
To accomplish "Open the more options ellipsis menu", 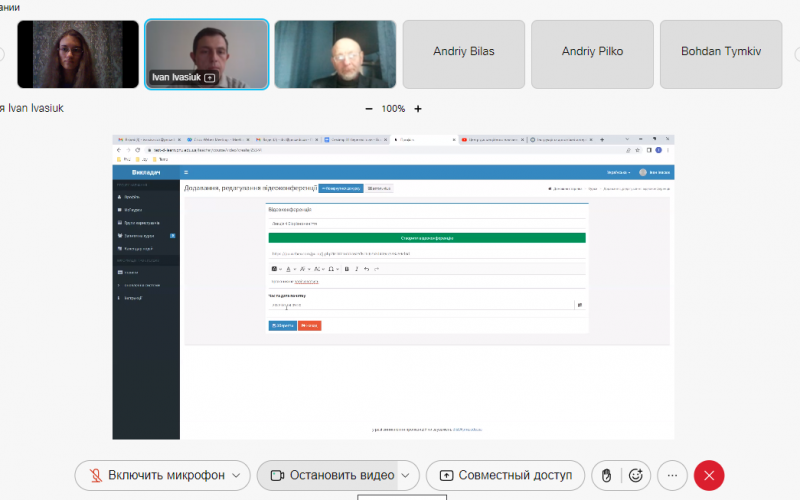I will tap(672, 476).
